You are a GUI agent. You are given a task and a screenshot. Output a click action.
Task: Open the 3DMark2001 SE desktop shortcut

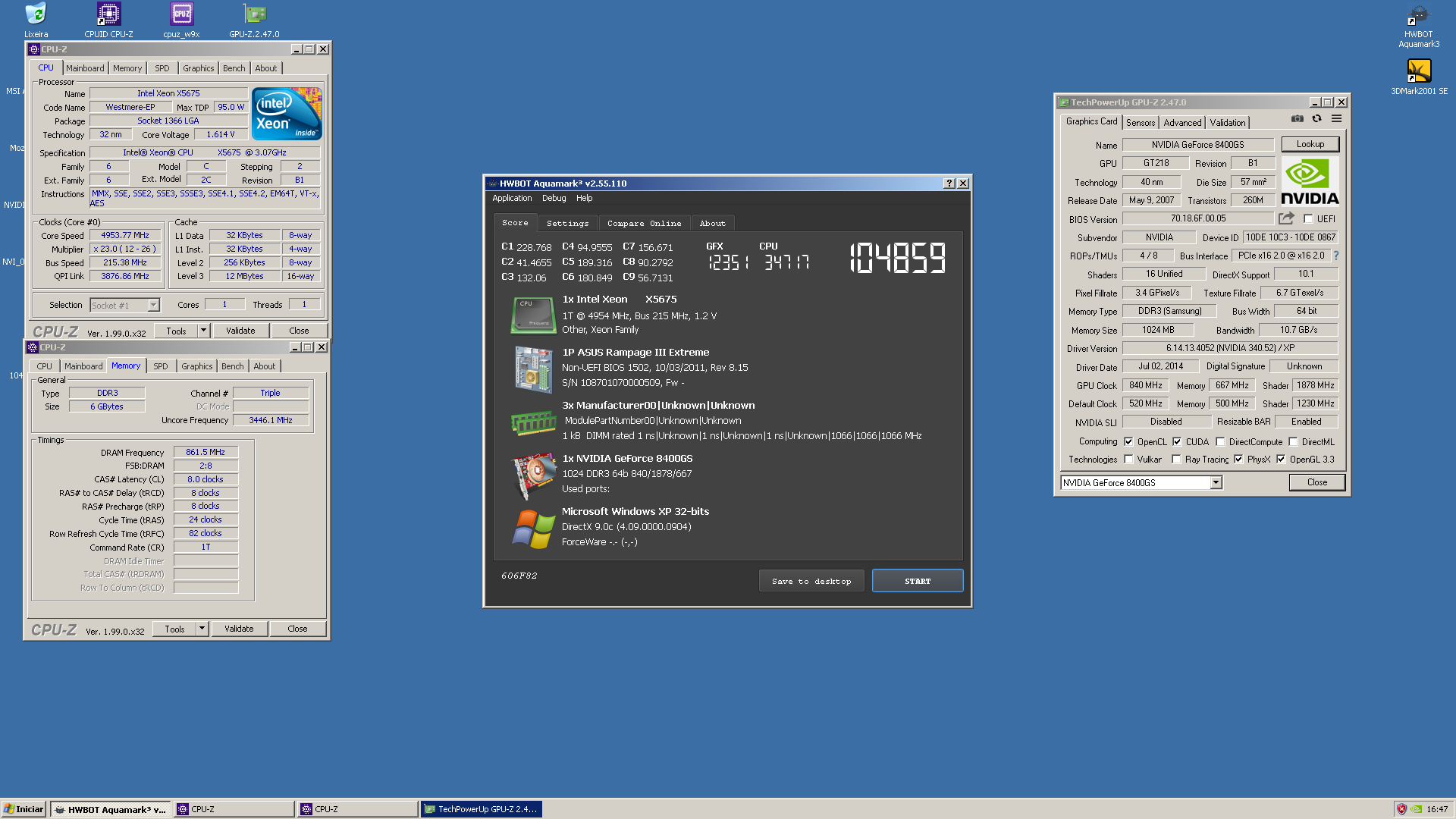coord(1419,77)
